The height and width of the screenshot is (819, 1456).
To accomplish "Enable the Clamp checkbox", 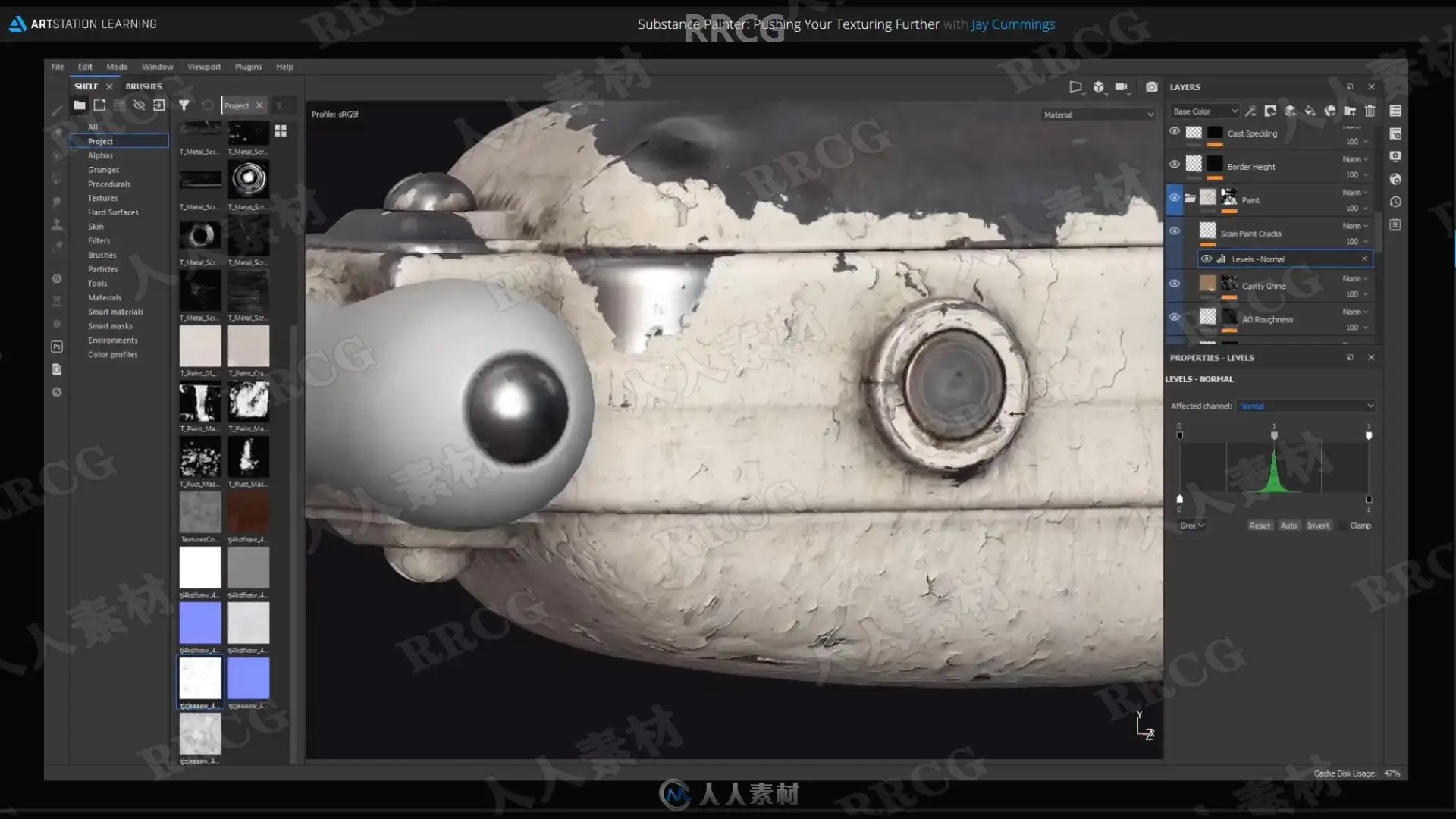I will 1344,526.
